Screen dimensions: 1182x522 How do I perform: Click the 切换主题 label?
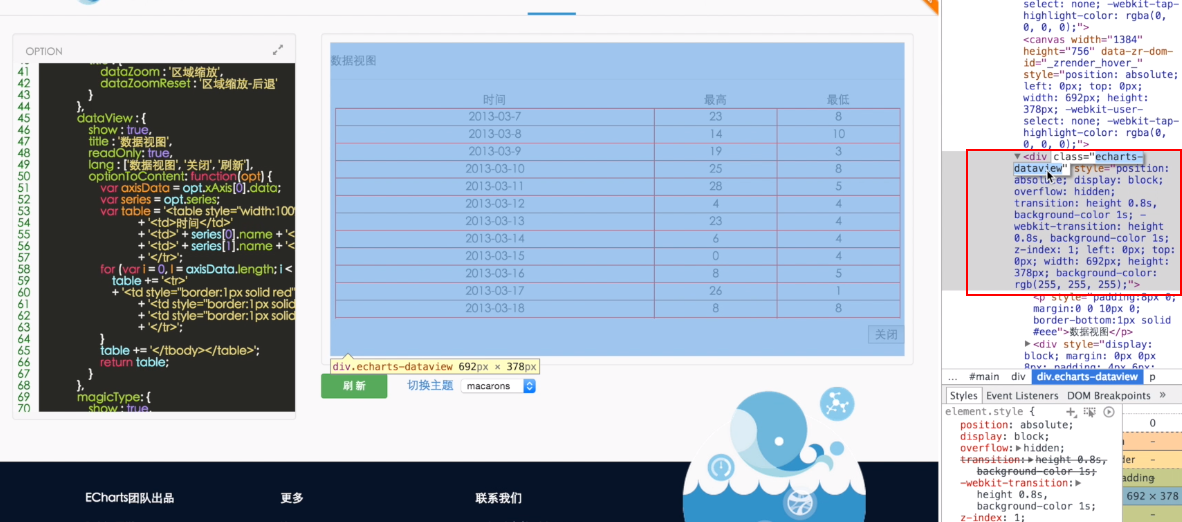point(430,385)
